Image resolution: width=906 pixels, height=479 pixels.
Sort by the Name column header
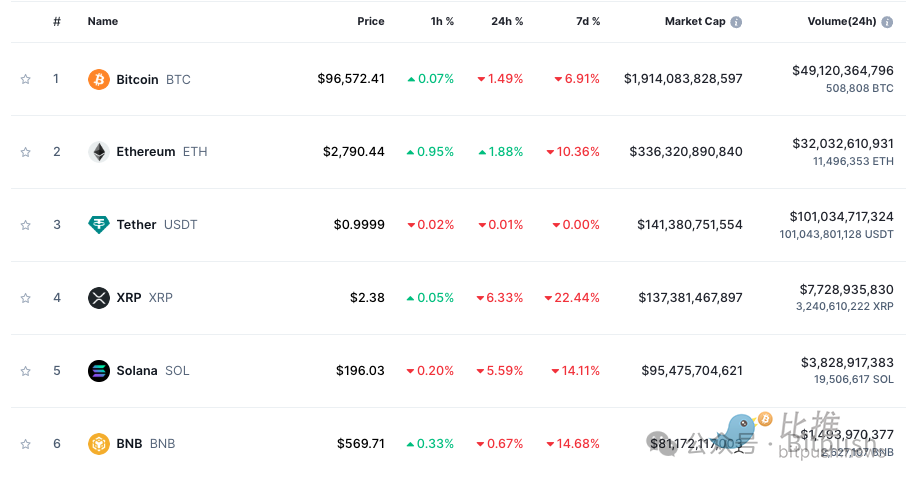point(103,21)
